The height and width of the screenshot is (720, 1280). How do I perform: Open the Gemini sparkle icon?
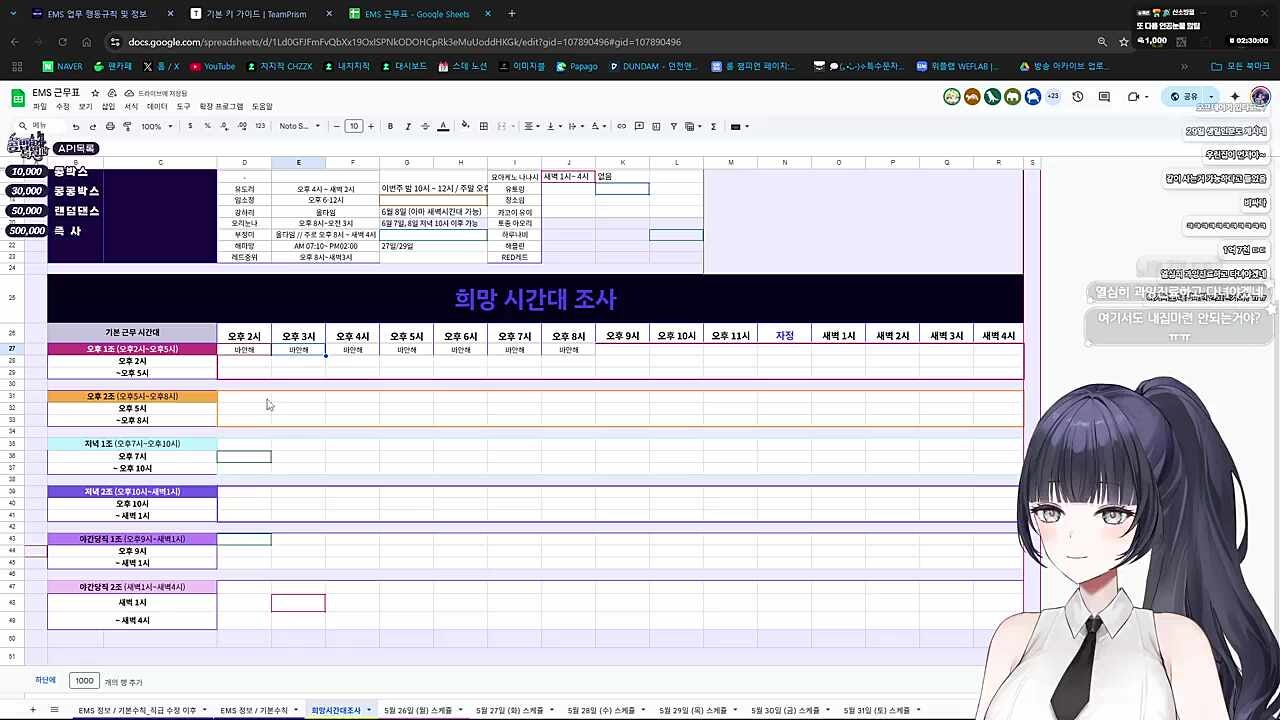(1235, 97)
